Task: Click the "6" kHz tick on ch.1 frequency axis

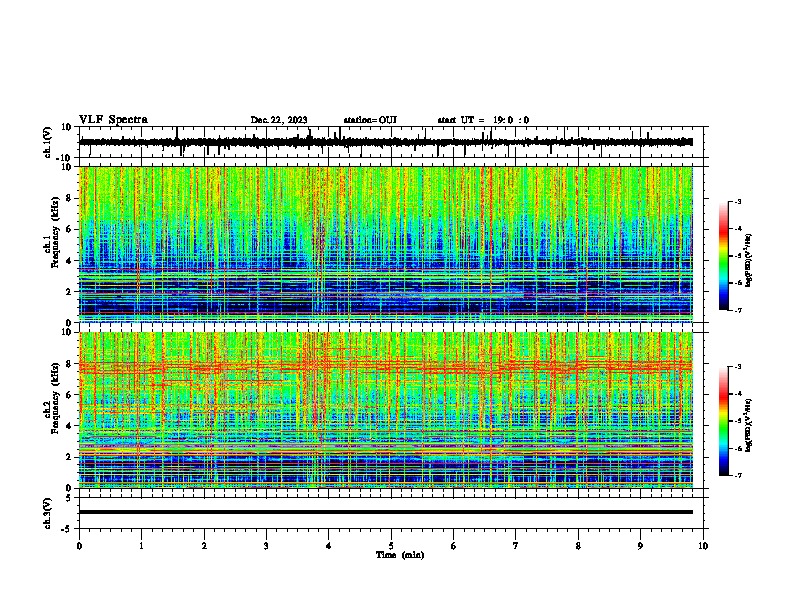Action: [x=69, y=229]
